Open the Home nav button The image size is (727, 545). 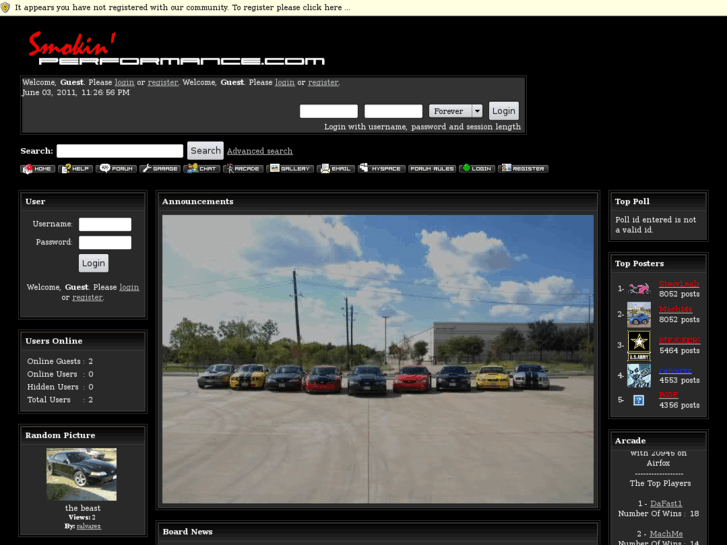(38, 168)
